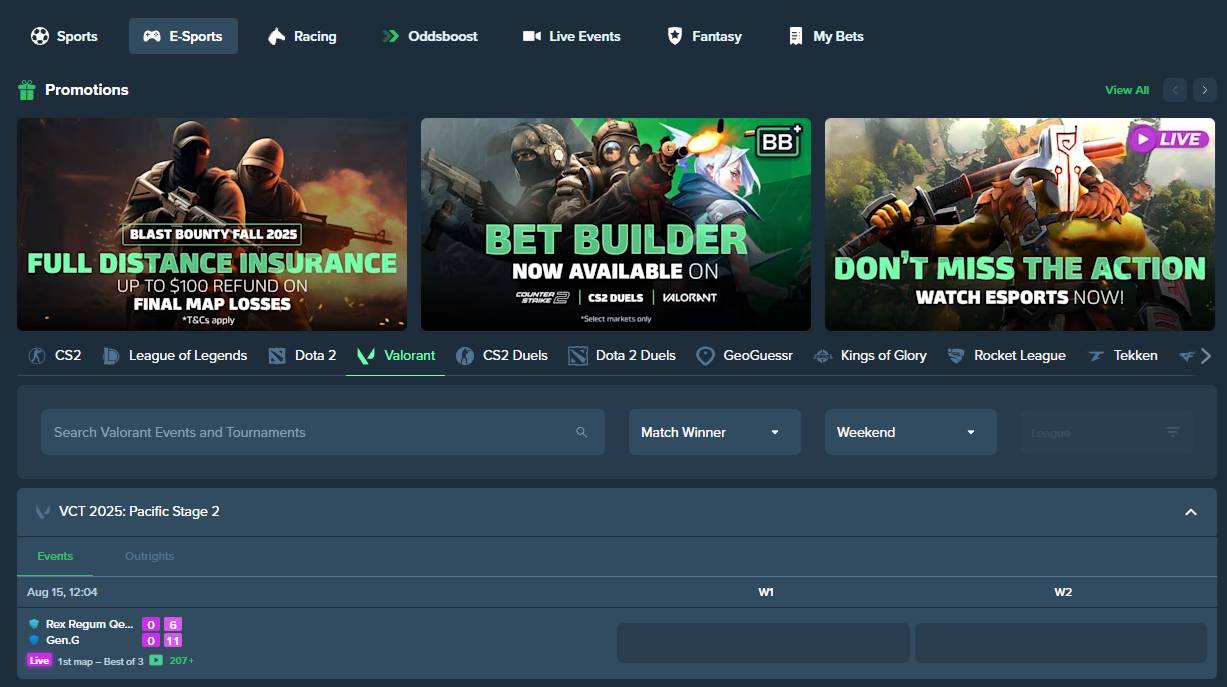Click the Racing horse icon

pyautogui.click(x=277, y=36)
